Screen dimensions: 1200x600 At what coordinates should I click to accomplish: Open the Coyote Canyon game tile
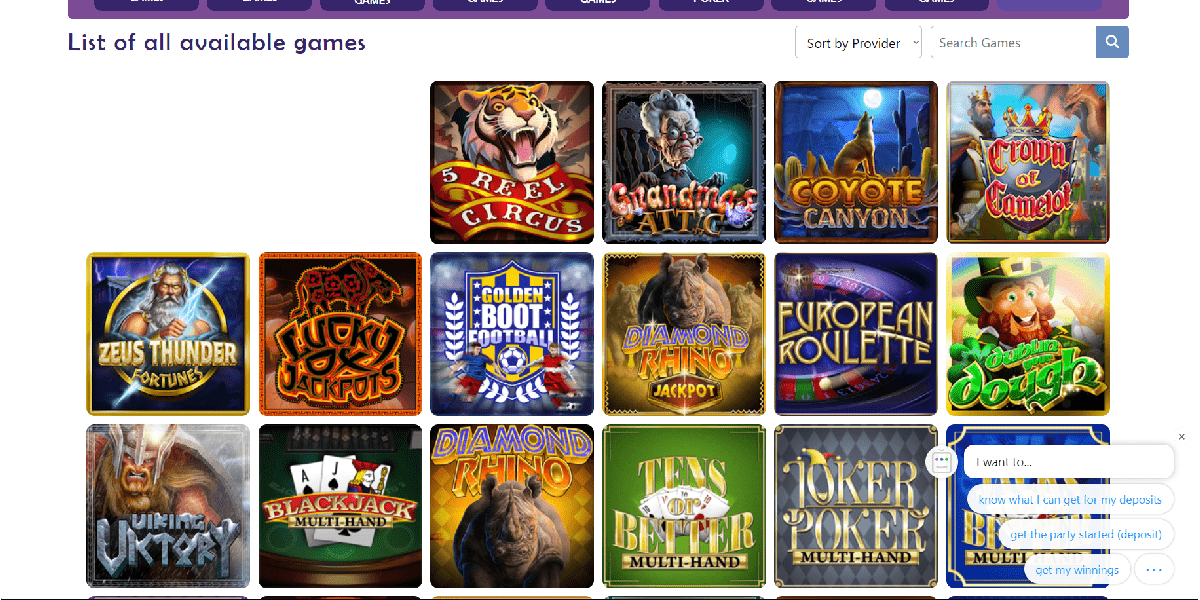click(856, 162)
